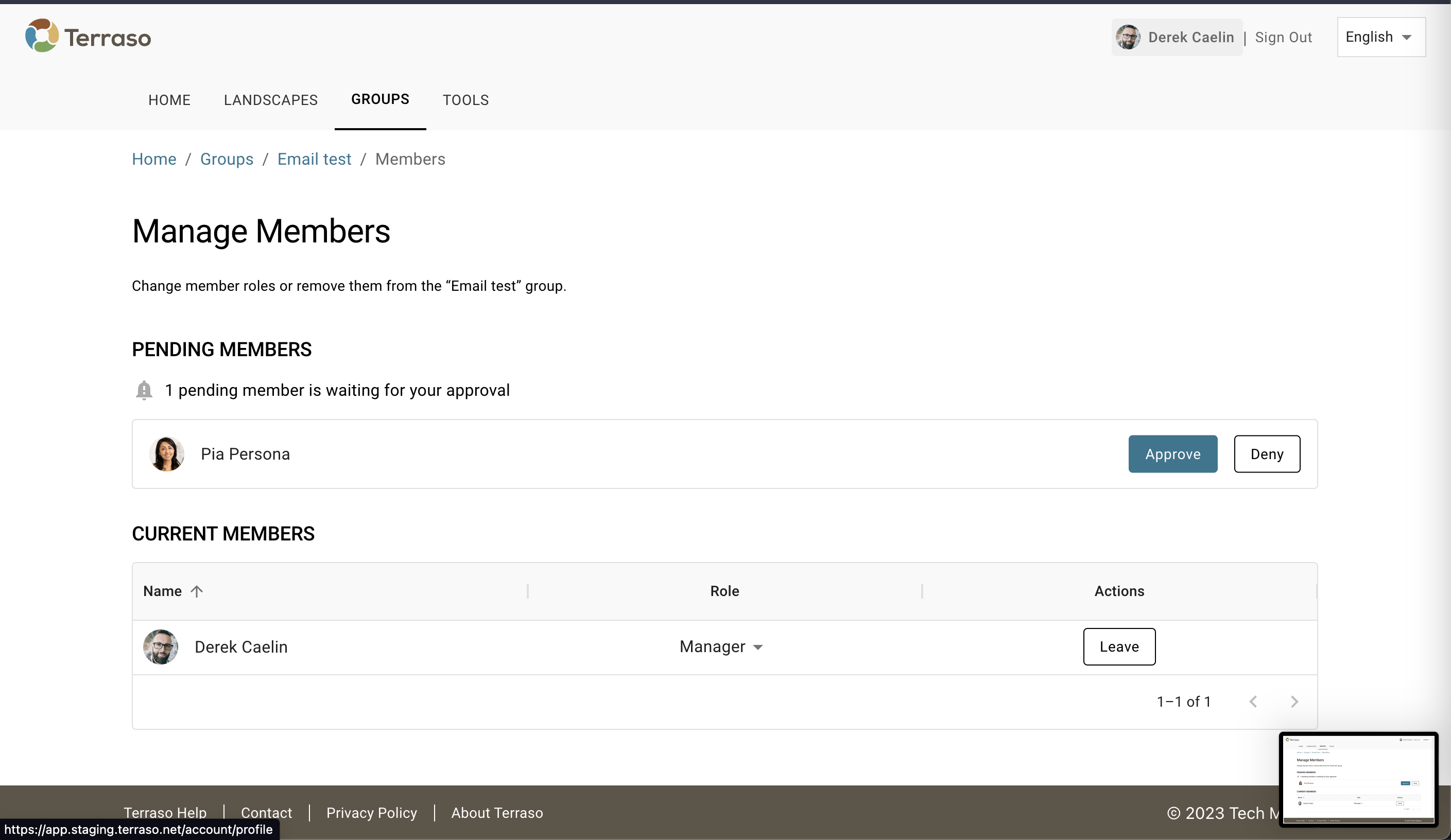Expand the account menu next to Derek Caelin
The width and height of the screenshot is (1451, 840).
coord(1191,37)
